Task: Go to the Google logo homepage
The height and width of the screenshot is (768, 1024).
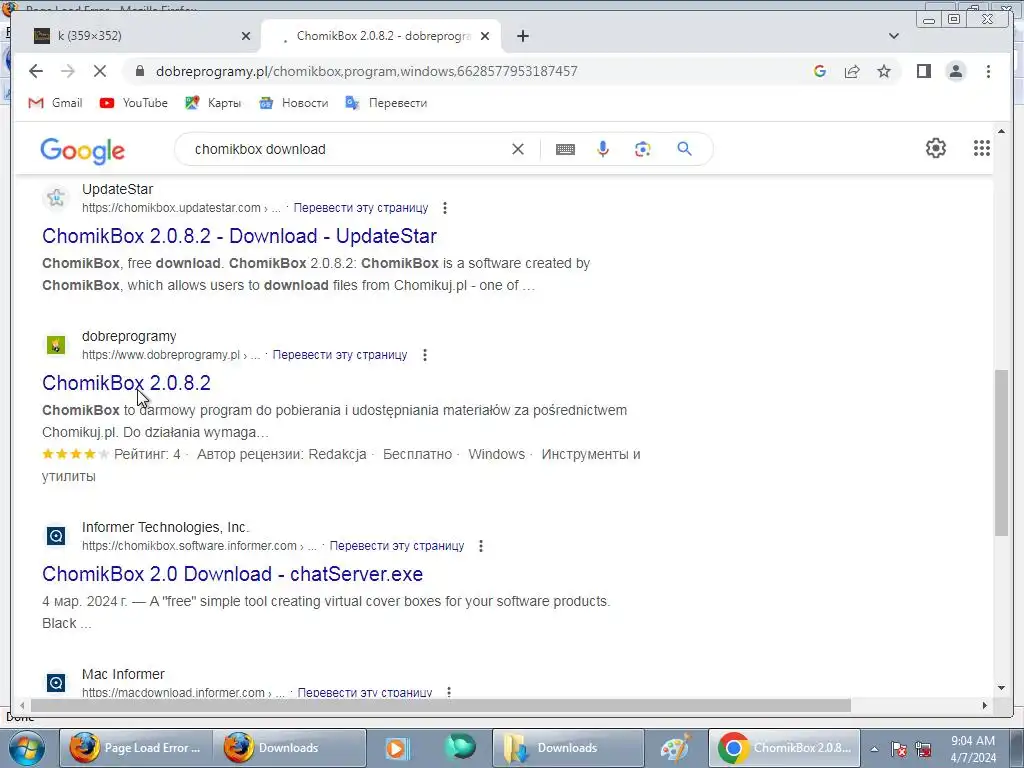Action: 82,150
